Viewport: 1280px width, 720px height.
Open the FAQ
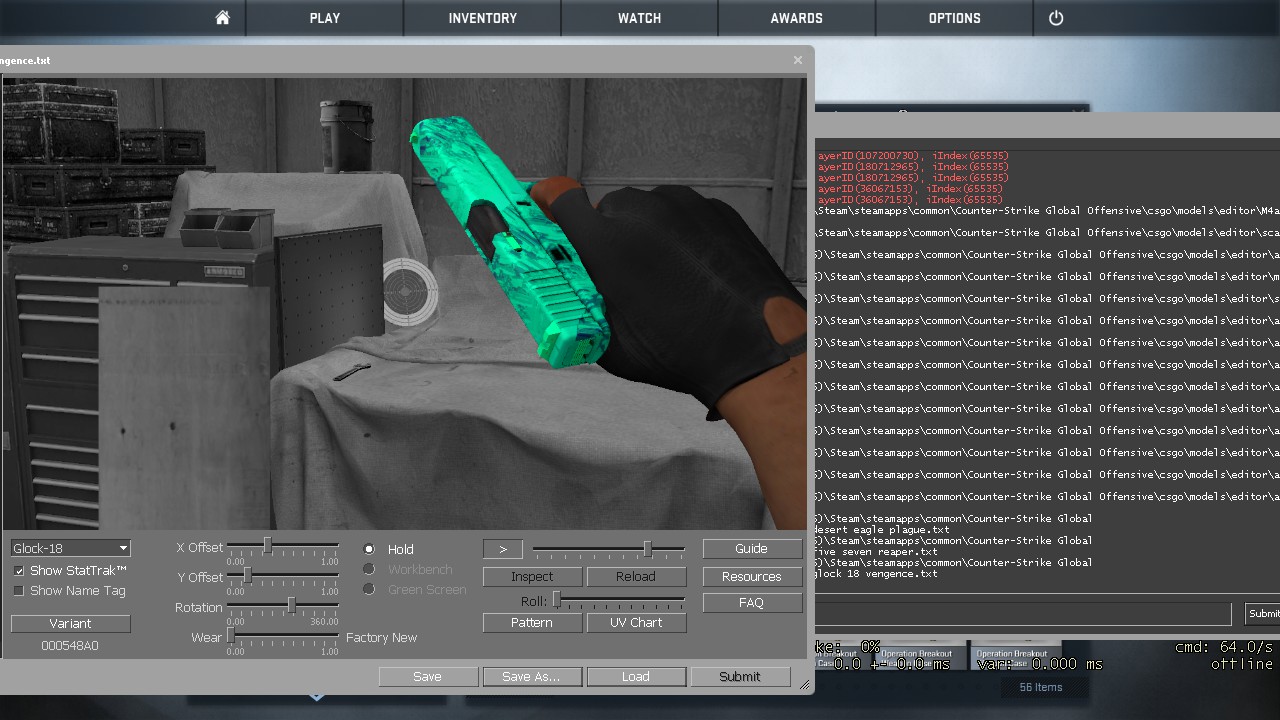tap(752, 603)
